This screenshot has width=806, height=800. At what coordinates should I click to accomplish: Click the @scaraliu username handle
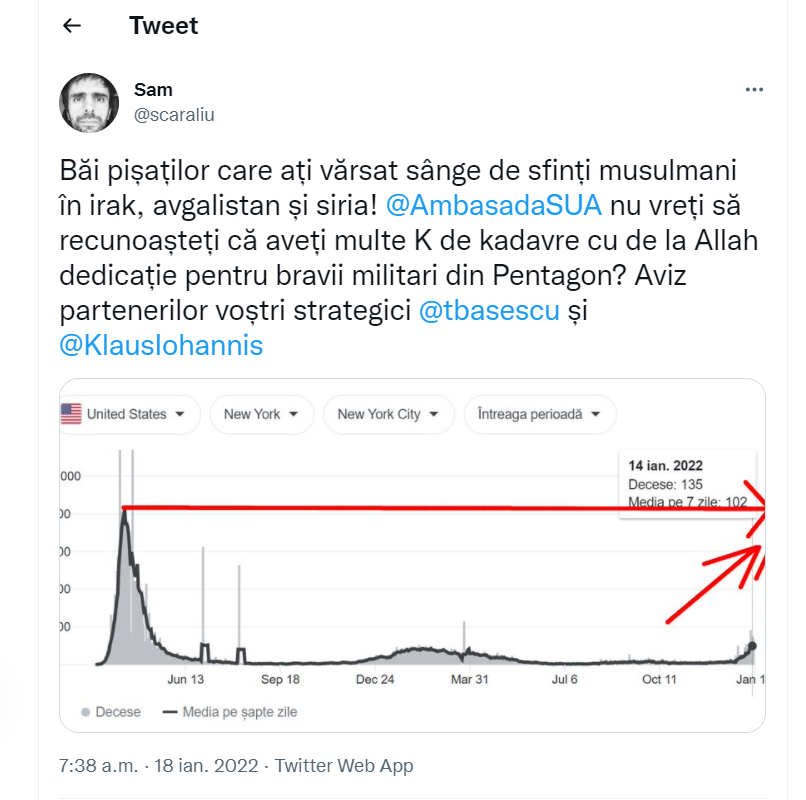coord(174,115)
